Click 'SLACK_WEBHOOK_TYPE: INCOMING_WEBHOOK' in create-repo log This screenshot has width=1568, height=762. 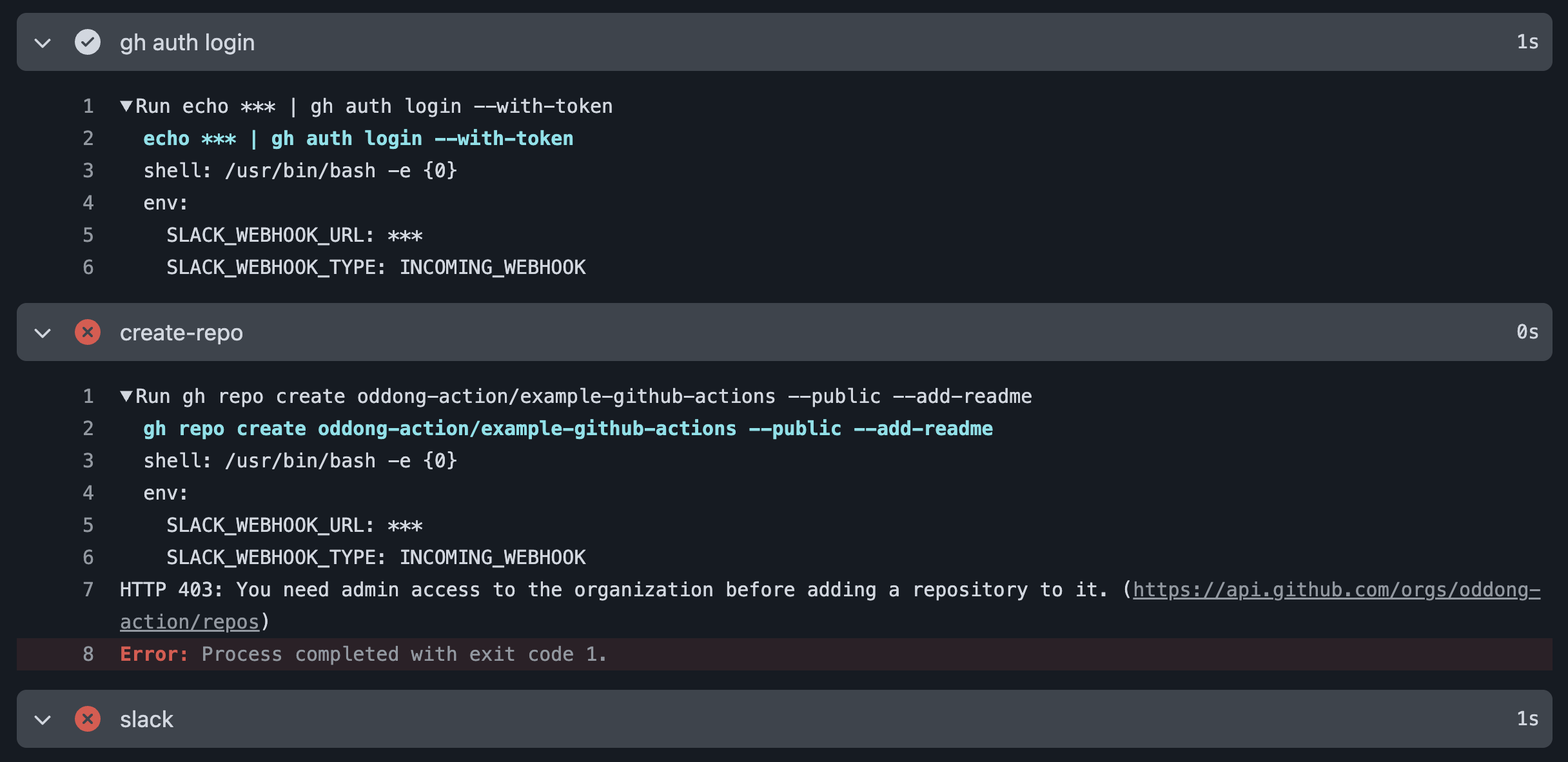(376, 558)
